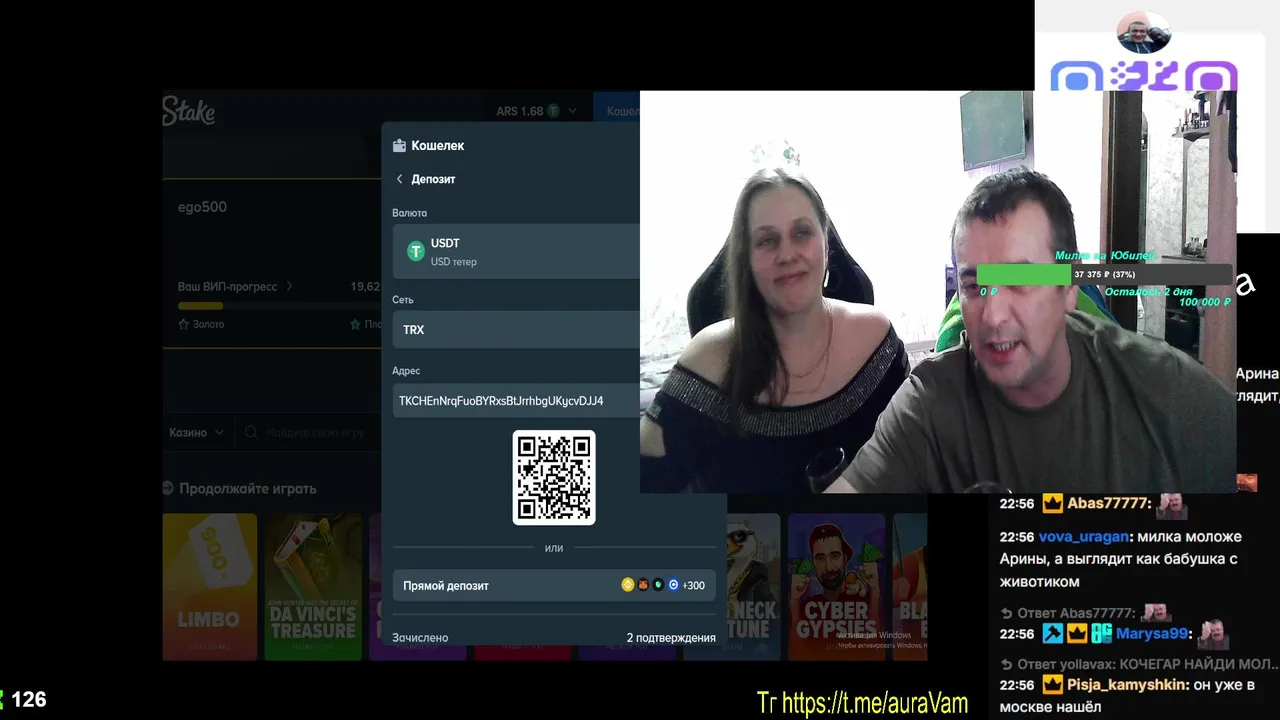Click the 2 подтверждения text
The image size is (1280, 720).
click(x=671, y=637)
